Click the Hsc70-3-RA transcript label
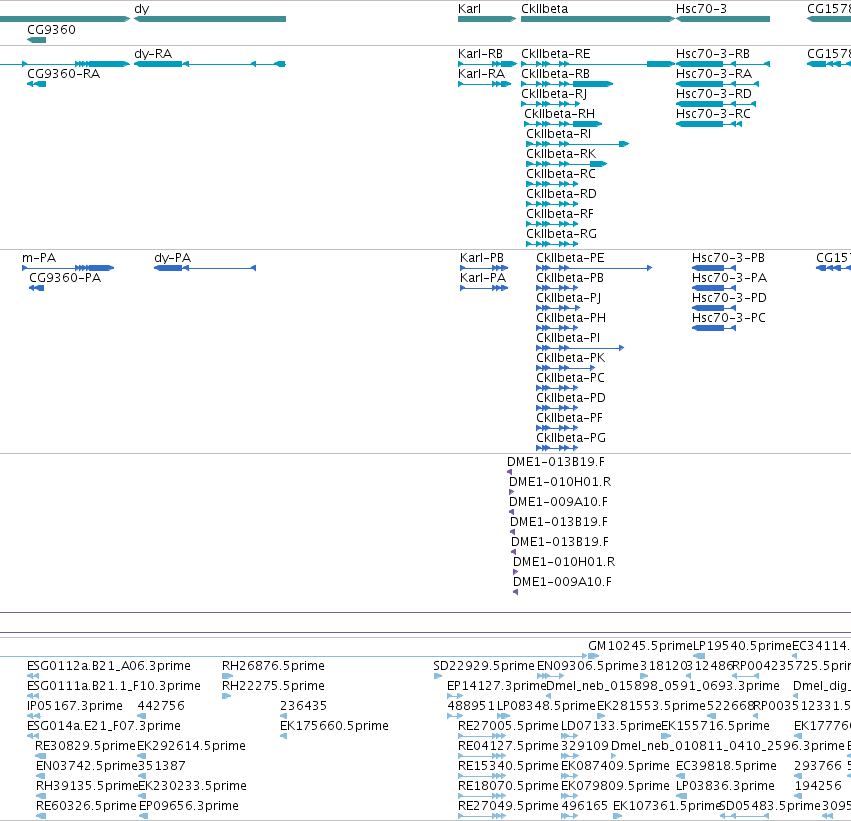Screen dimensions: 851x821 714,74
